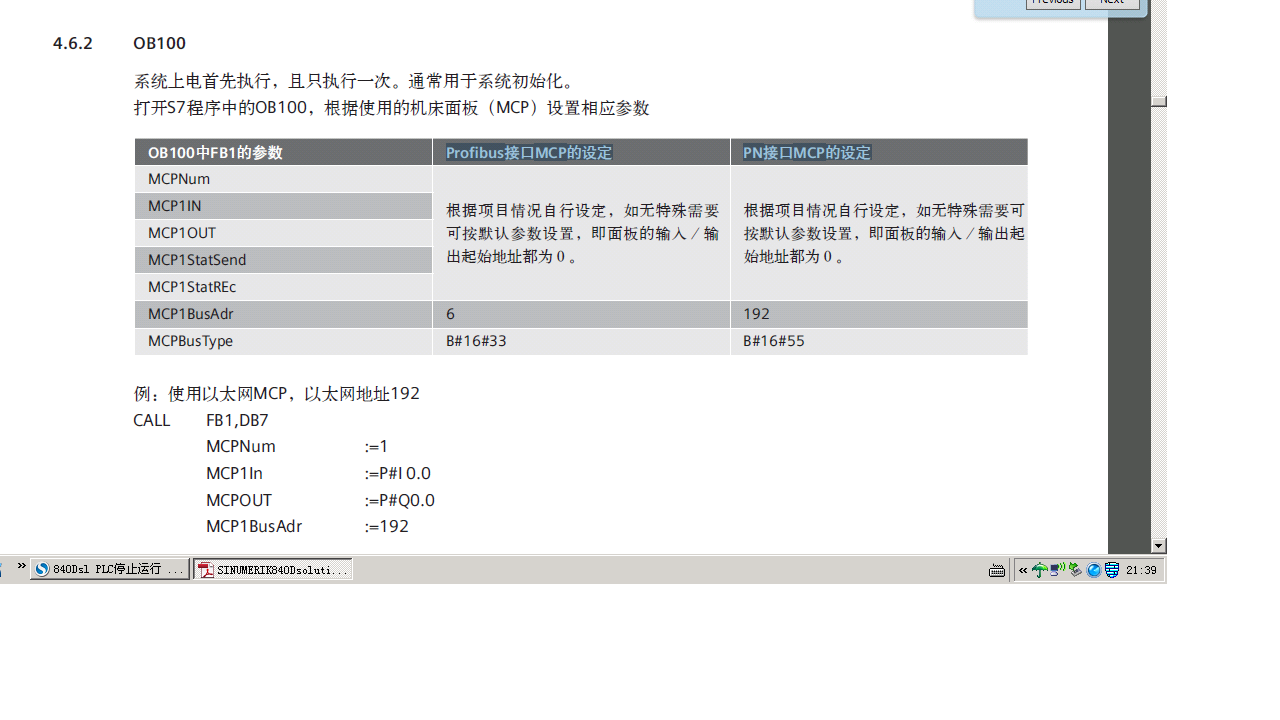
Task: Click the Safely Remove Hardware tray icon
Action: tap(1076, 570)
